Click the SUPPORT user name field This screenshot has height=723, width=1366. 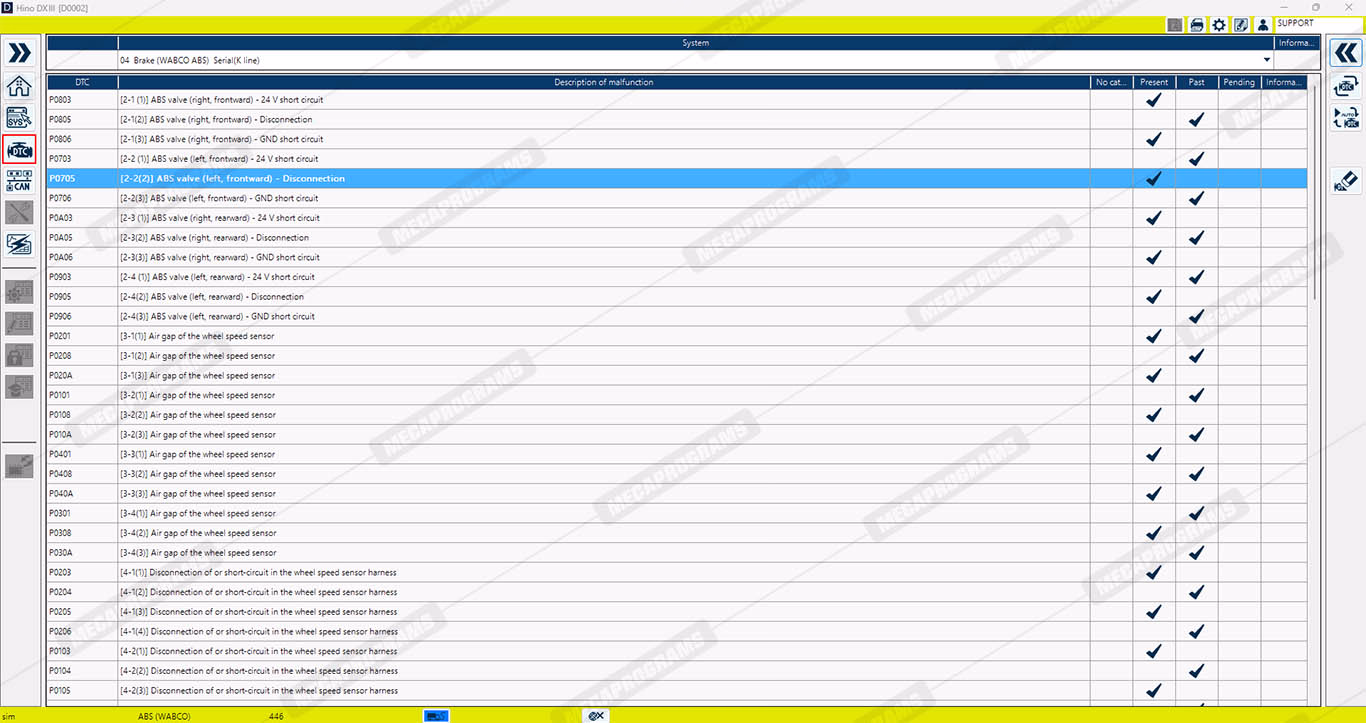(1318, 23)
